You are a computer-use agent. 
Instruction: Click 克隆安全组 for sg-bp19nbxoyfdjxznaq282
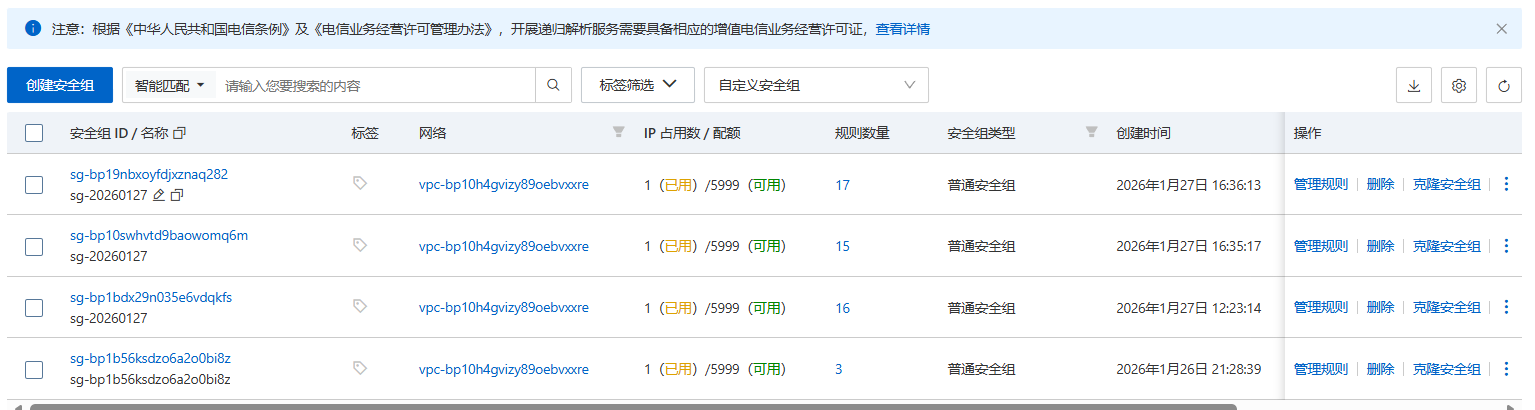click(1447, 185)
